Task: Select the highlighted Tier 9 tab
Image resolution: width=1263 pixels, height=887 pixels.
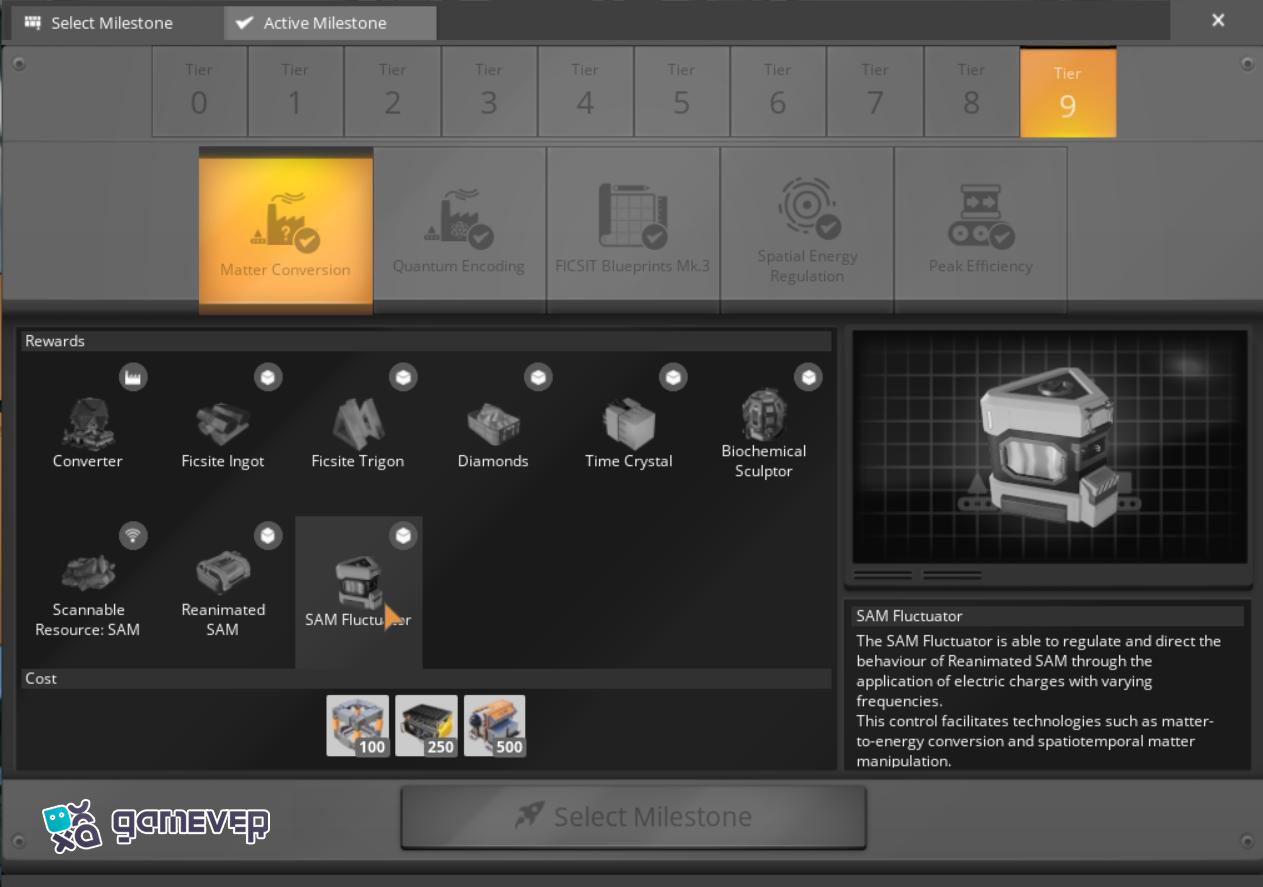Action: [1068, 92]
